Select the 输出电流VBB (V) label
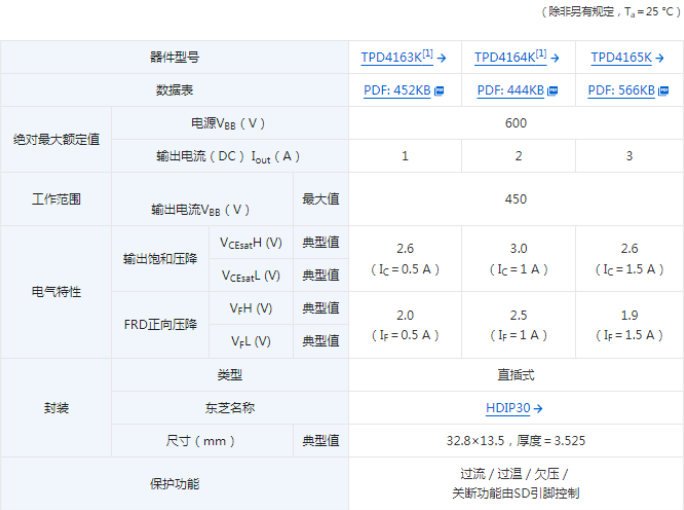Screen dimensions: 684x510 pyautogui.click(x=201, y=210)
